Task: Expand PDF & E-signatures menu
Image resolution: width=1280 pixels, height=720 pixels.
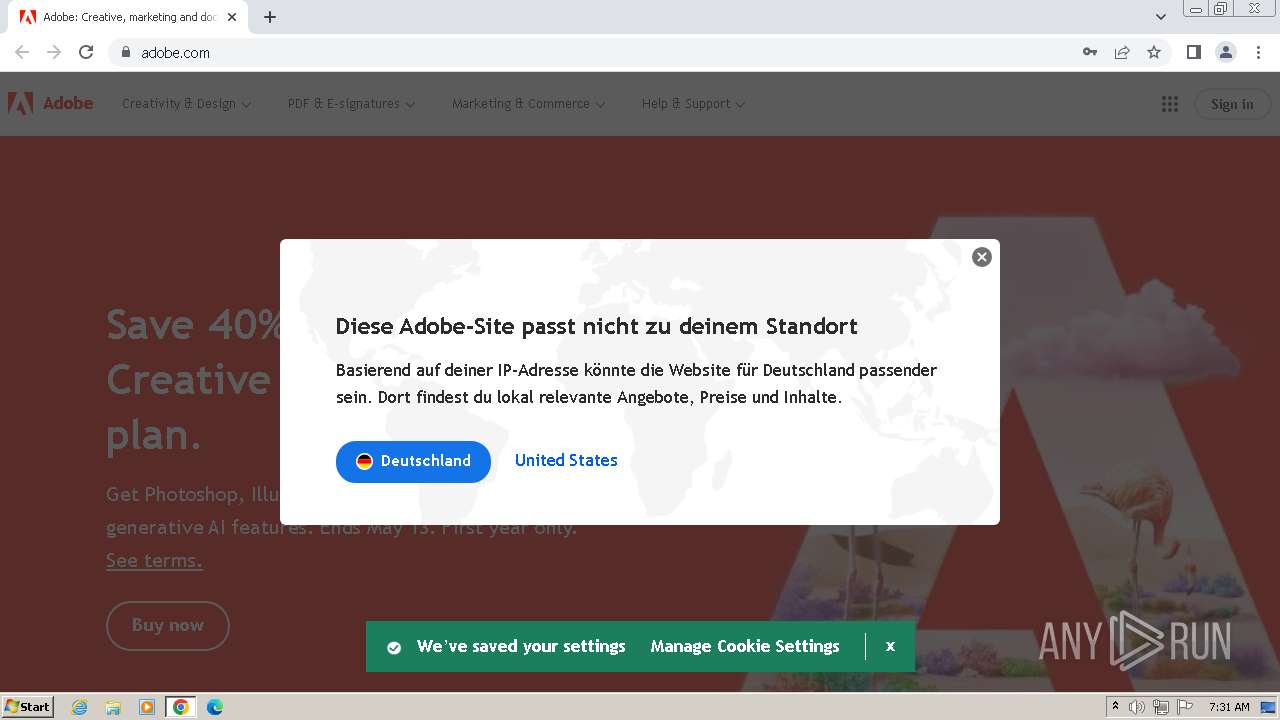Action: tap(351, 104)
